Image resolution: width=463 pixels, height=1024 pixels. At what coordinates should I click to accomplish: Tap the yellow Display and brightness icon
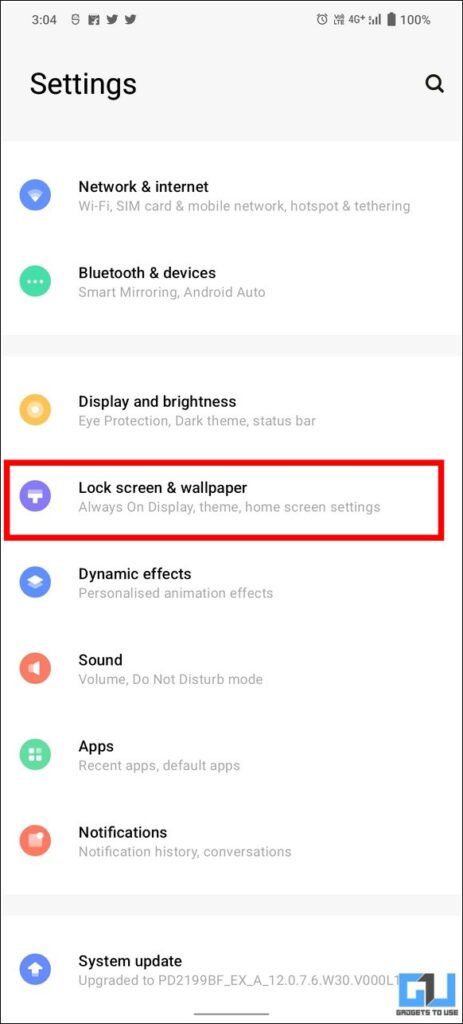pos(35,409)
